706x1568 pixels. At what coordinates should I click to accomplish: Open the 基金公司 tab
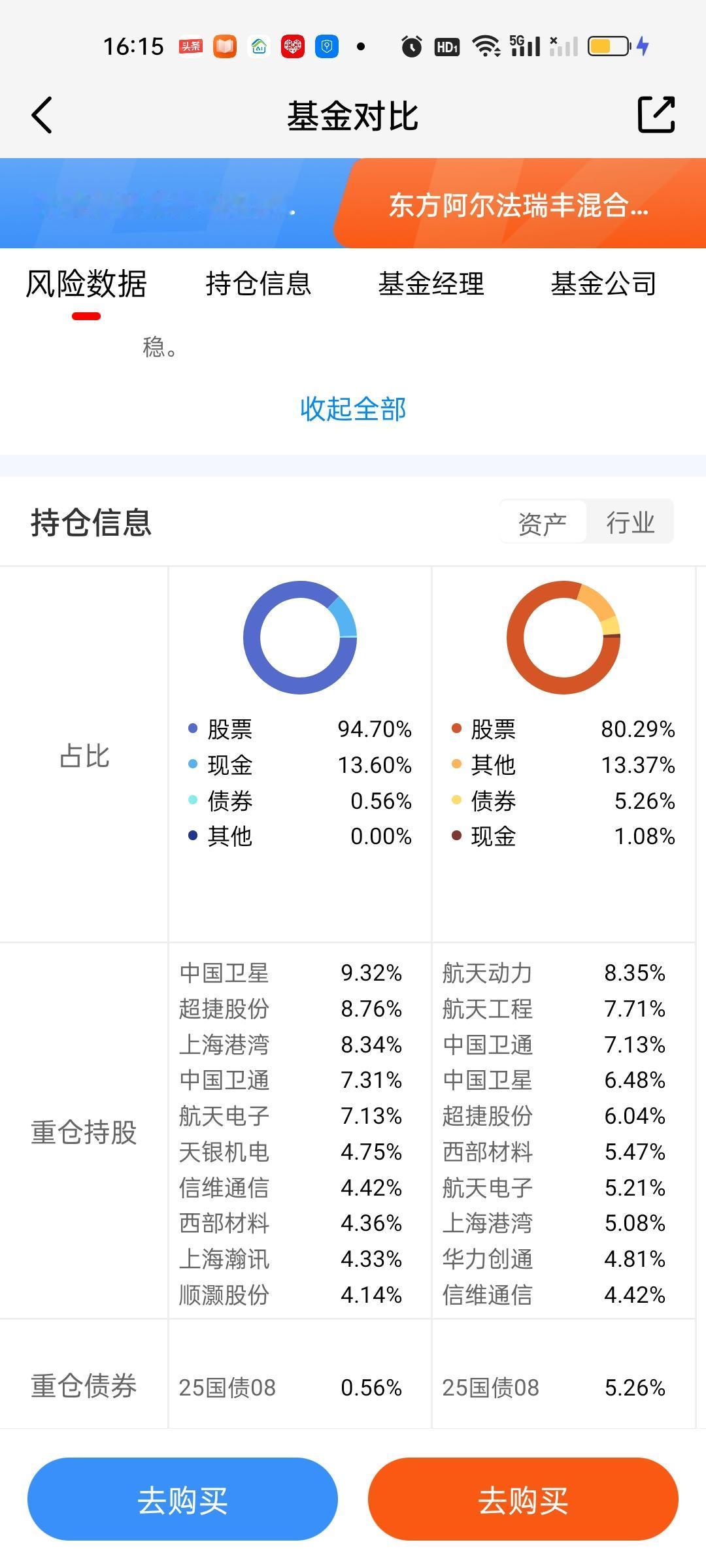tap(603, 284)
